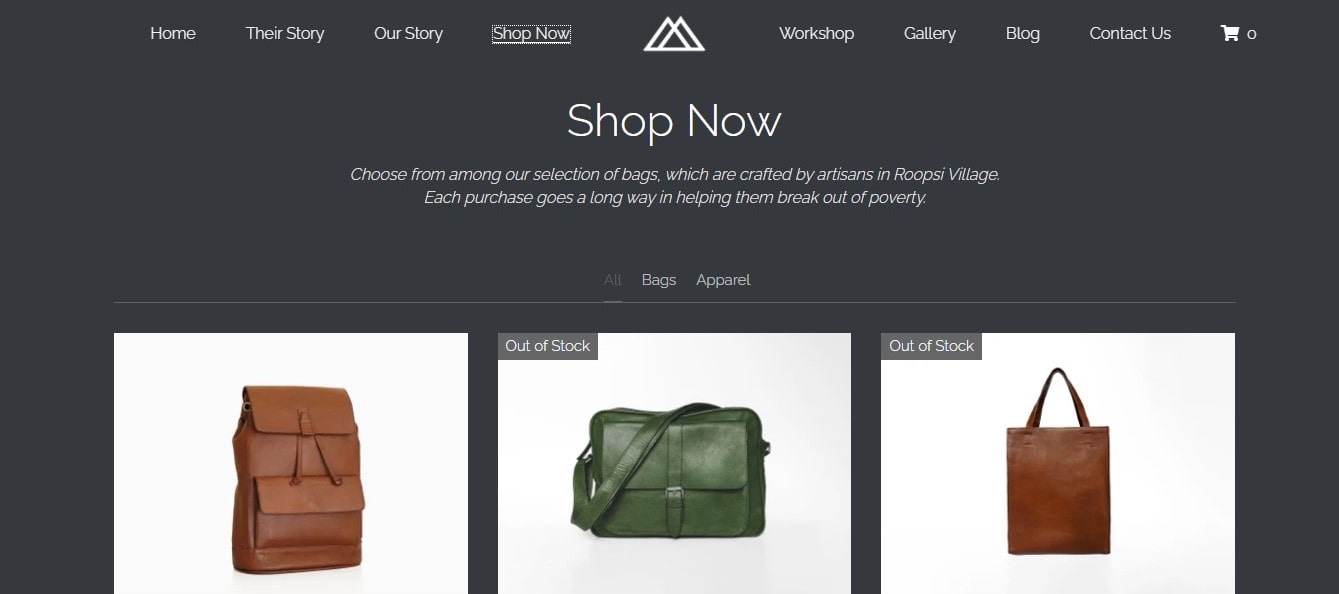Click the Shop Now page heading

674,121
